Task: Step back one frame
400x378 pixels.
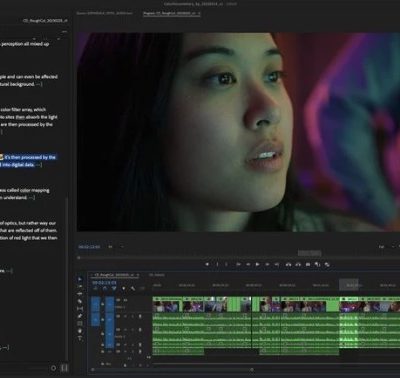Action: tap(248, 264)
